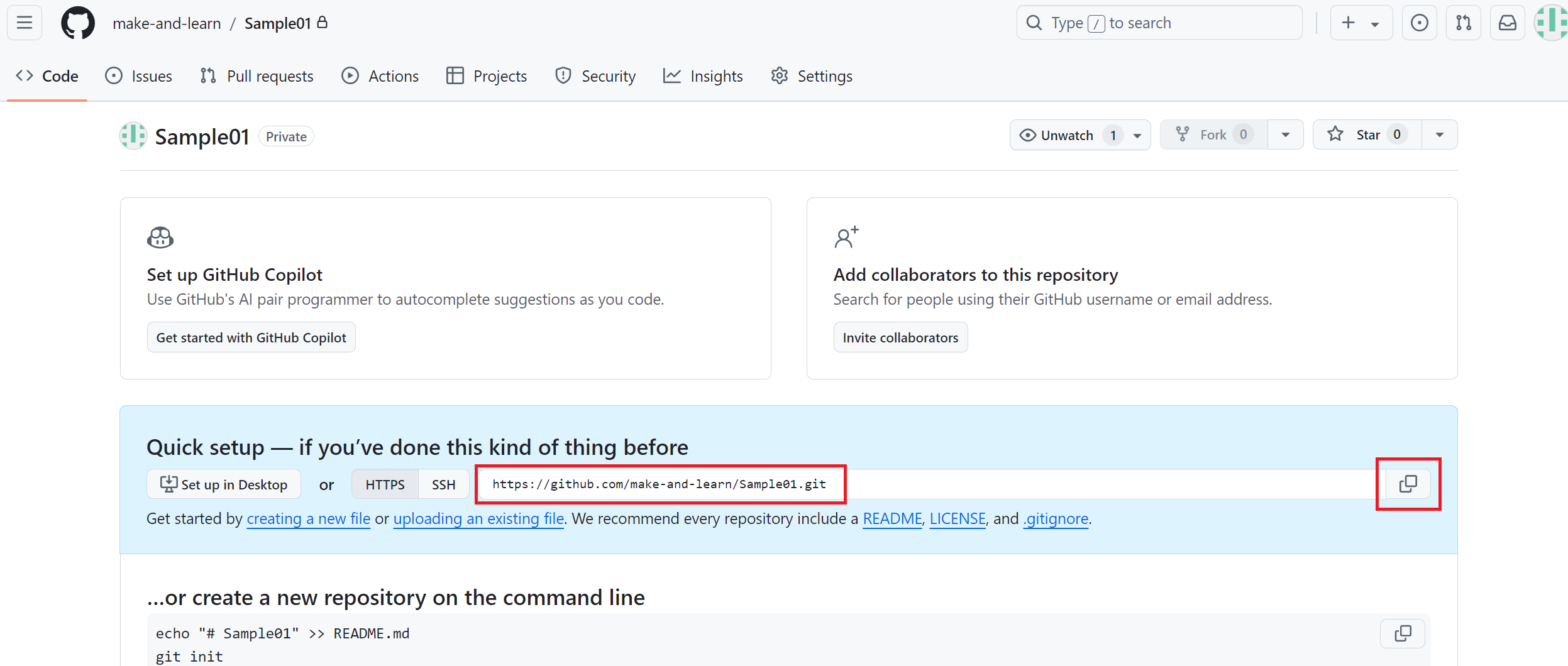Click the 'echo "# Sample01" >> README.md' line
Viewport: 1568px width, 666px height.
pyautogui.click(x=283, y=633)
